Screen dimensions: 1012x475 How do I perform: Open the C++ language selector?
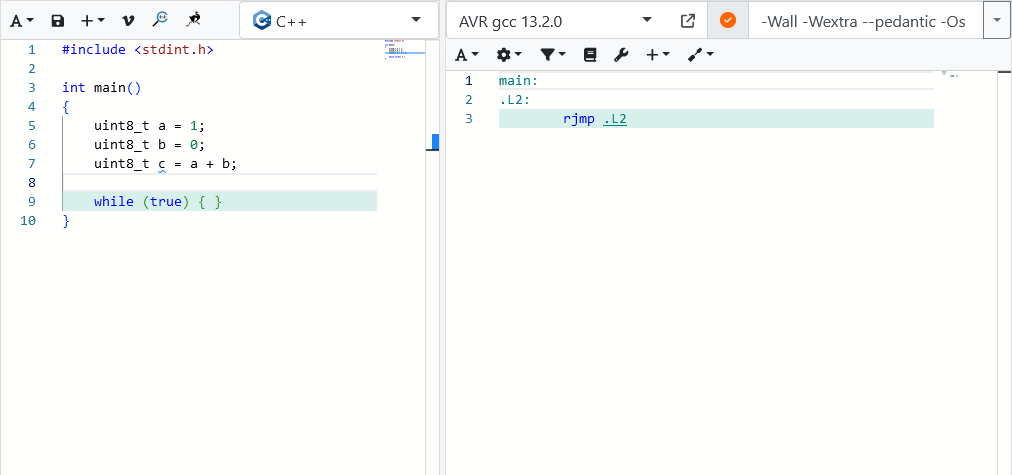click(x=338, y=20)
